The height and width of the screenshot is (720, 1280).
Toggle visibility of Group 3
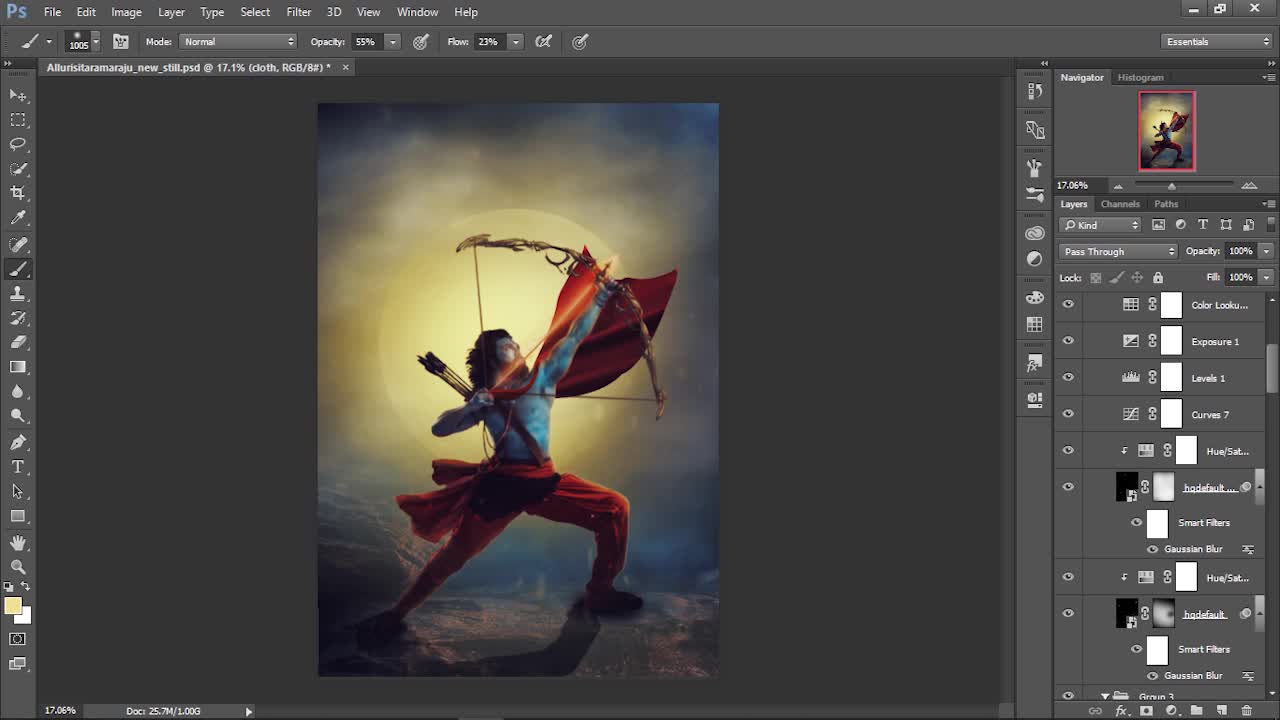coord(1068,696)
